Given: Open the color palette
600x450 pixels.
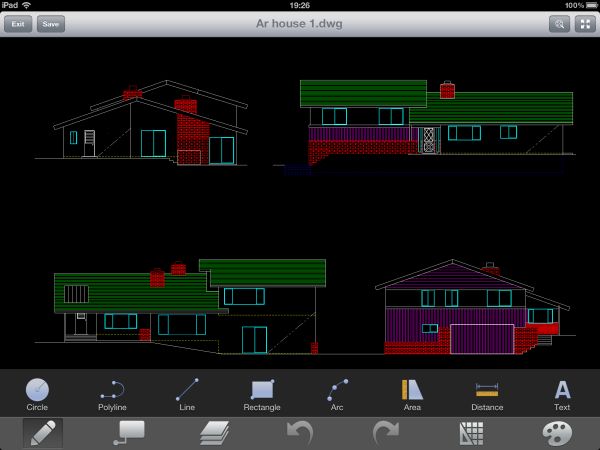Looking at the screenshot, I should point(557,433).
